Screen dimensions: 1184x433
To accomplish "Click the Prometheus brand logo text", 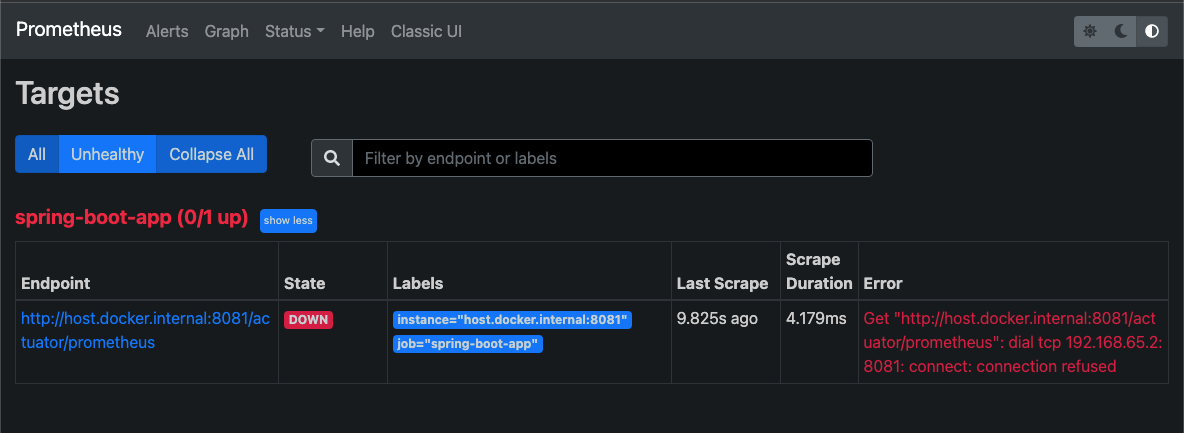I will pyautogui.click(x=69, y=30).
